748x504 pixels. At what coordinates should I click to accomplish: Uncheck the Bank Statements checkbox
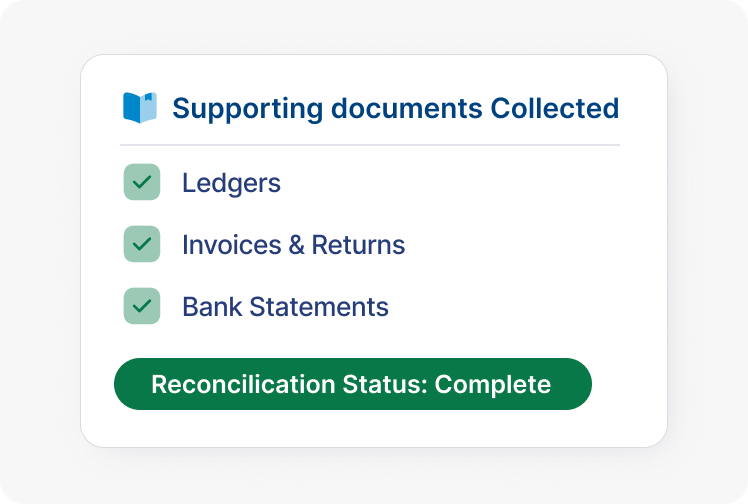[x=142, y=306]
